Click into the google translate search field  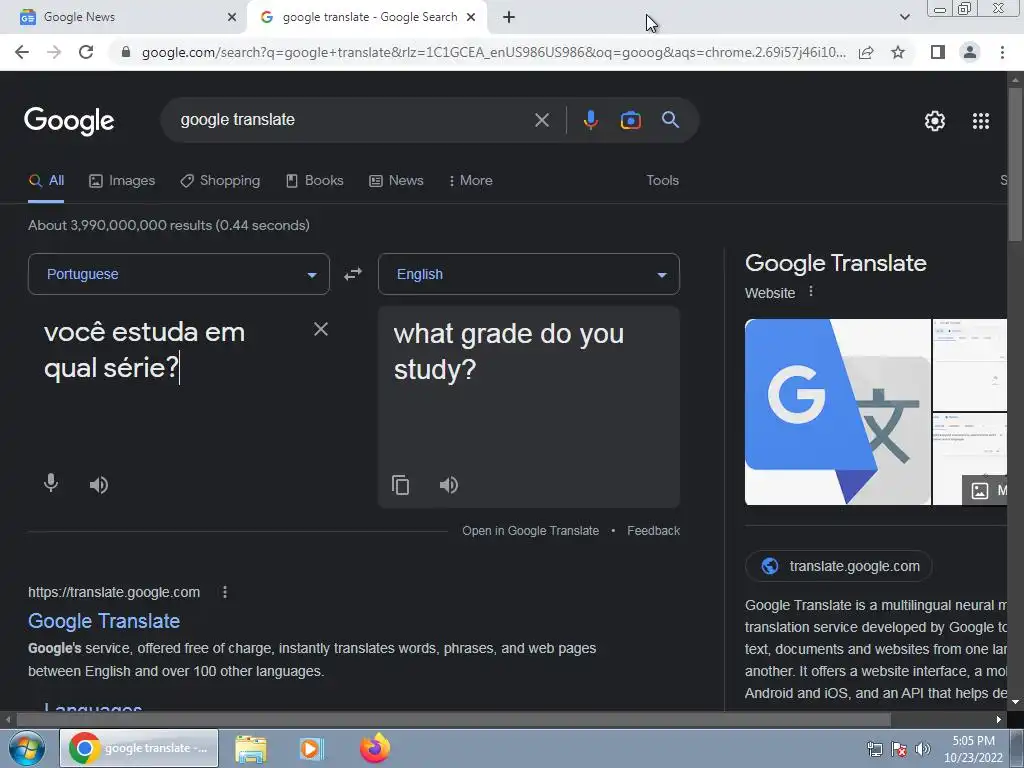353,120
